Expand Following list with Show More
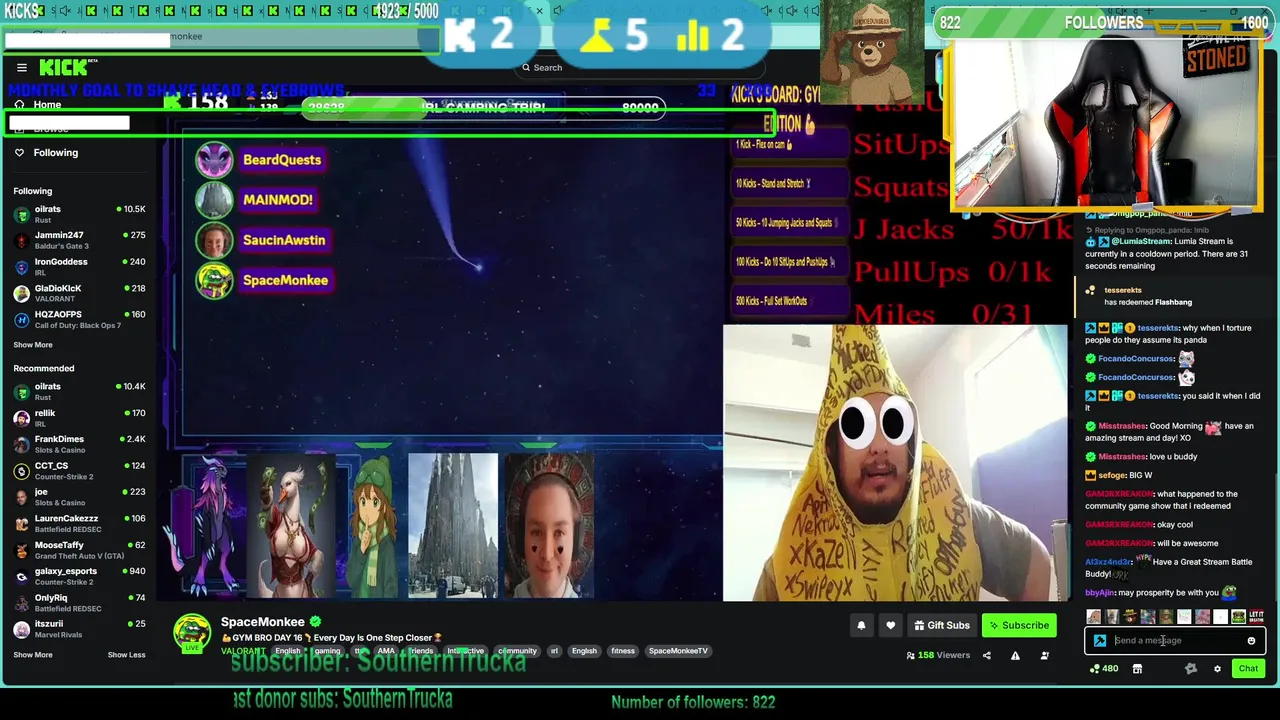This screenshot has height=720, width=1280. coord(33,345)
